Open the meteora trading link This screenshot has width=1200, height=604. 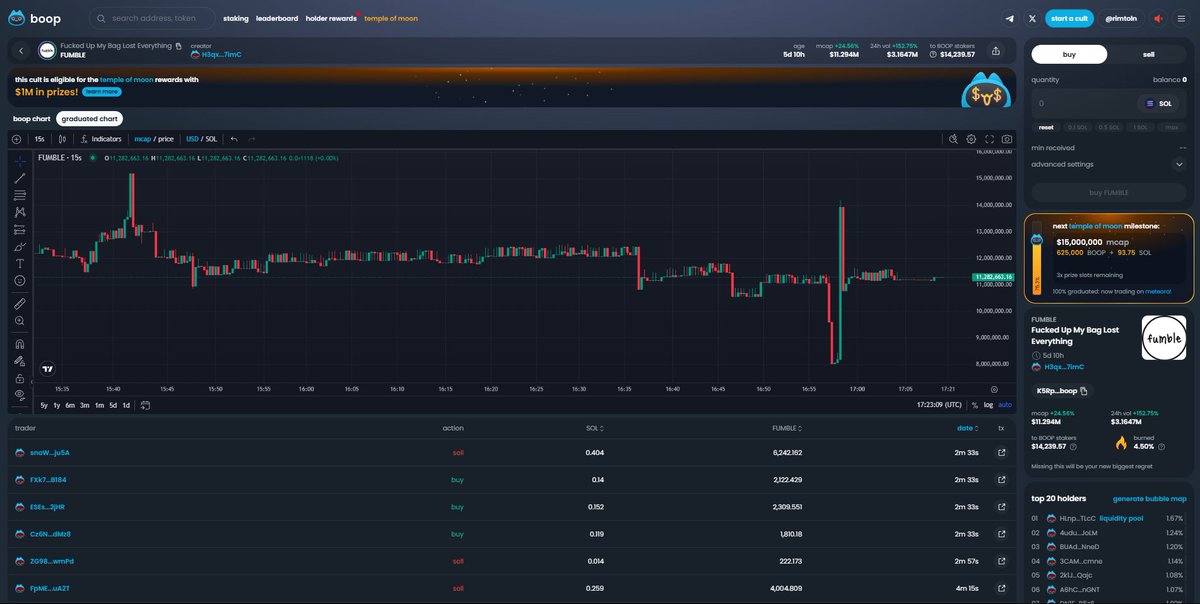(x=1158, y=291)
